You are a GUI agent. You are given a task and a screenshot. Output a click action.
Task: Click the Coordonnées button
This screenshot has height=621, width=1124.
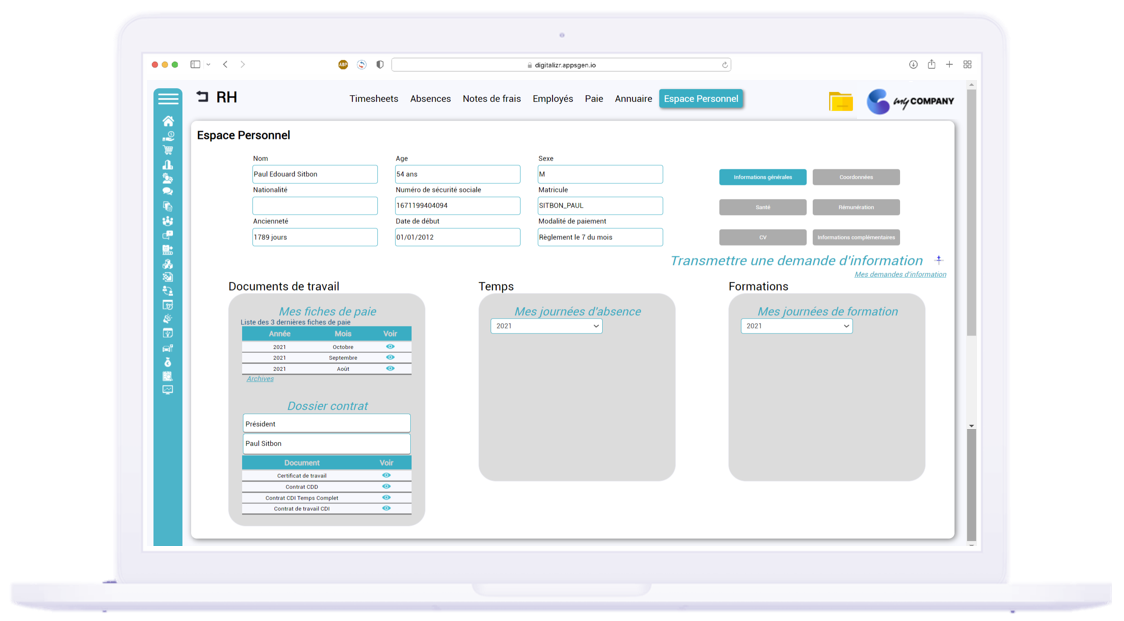coord(856,177)
